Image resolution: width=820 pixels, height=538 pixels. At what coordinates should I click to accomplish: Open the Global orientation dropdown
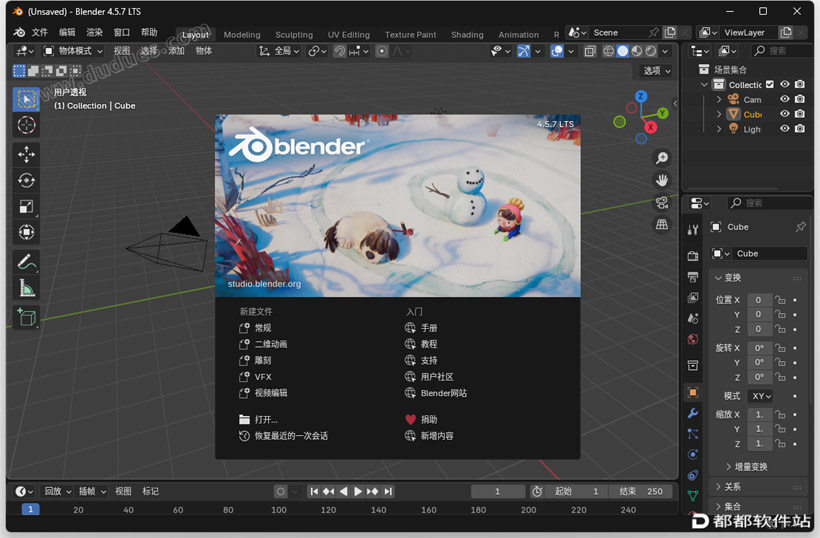pyautogui.click(x=279, y=51)
